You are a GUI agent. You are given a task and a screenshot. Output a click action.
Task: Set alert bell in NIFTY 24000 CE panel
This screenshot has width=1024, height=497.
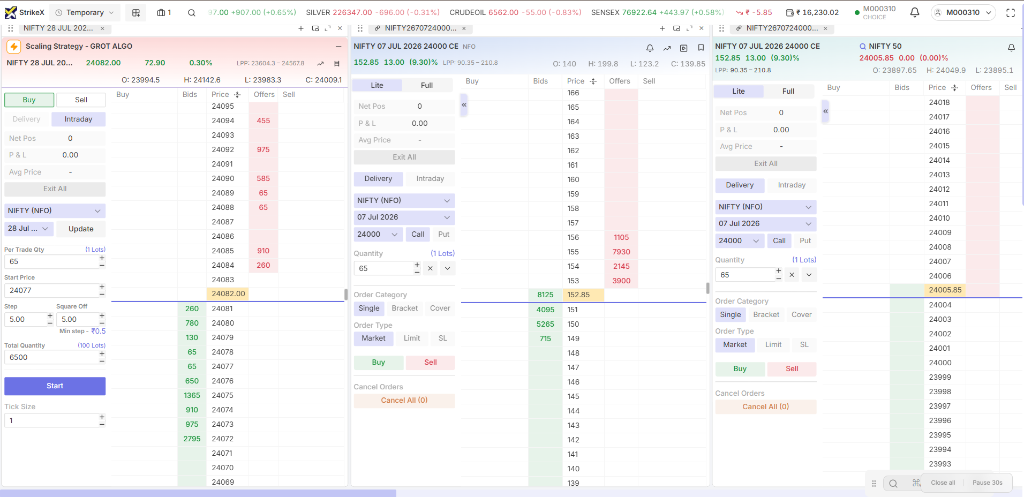coord(650,48)
